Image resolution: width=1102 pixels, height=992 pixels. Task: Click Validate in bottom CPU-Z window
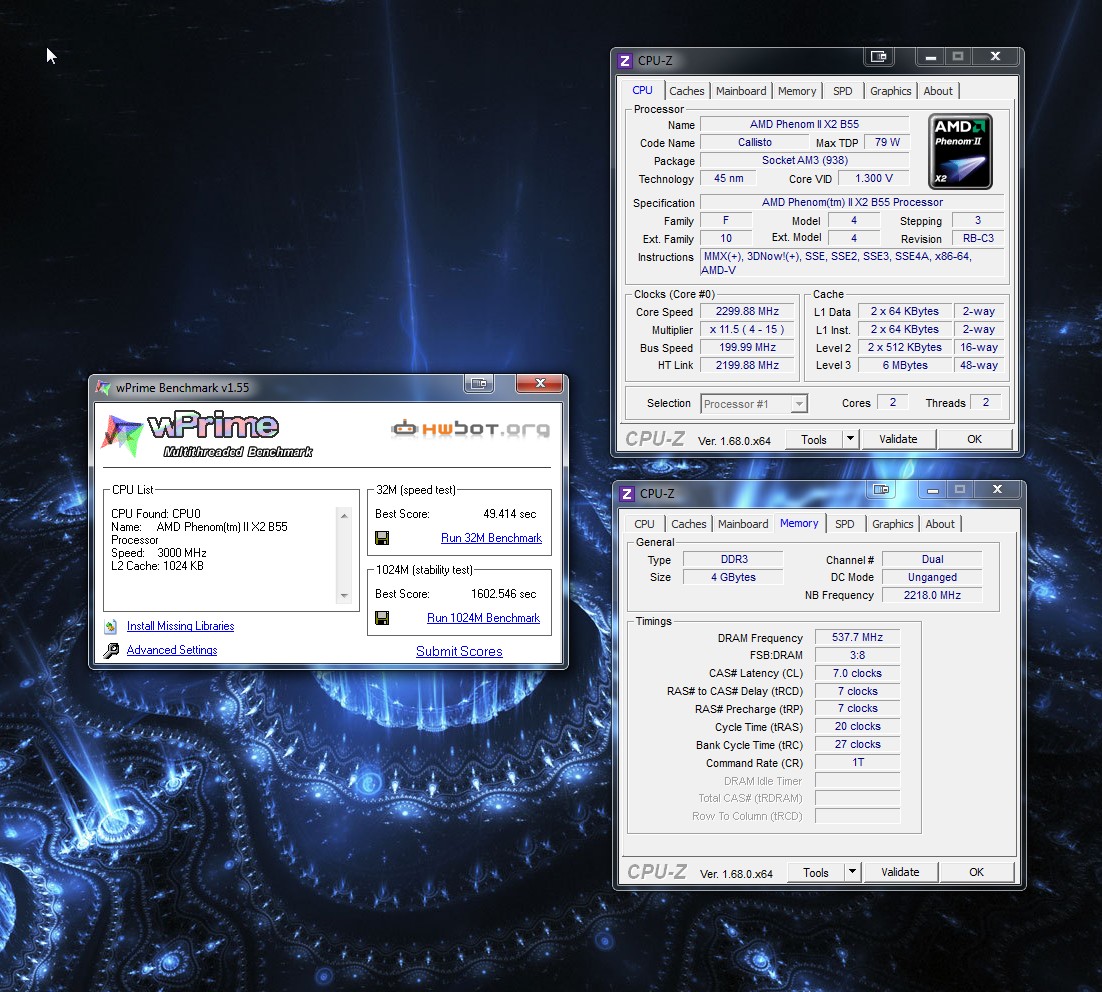pyautogui.click(x=900, y=872)
